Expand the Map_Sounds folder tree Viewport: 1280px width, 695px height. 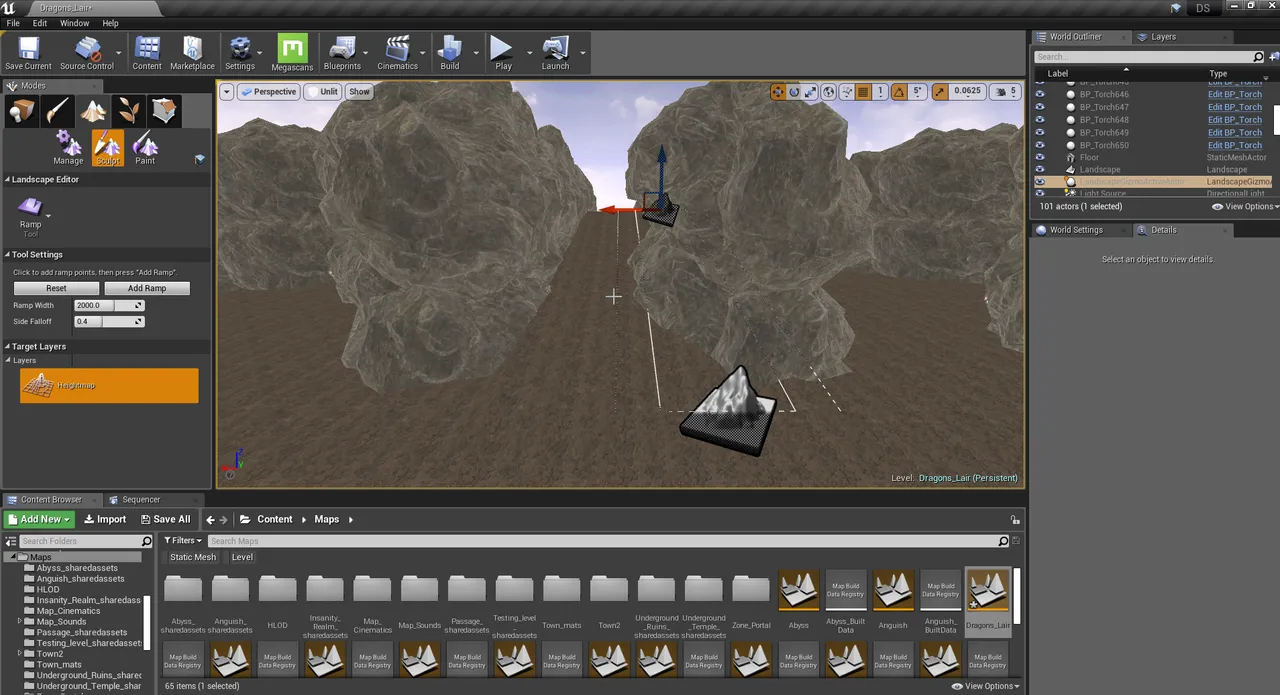(20, 622)
